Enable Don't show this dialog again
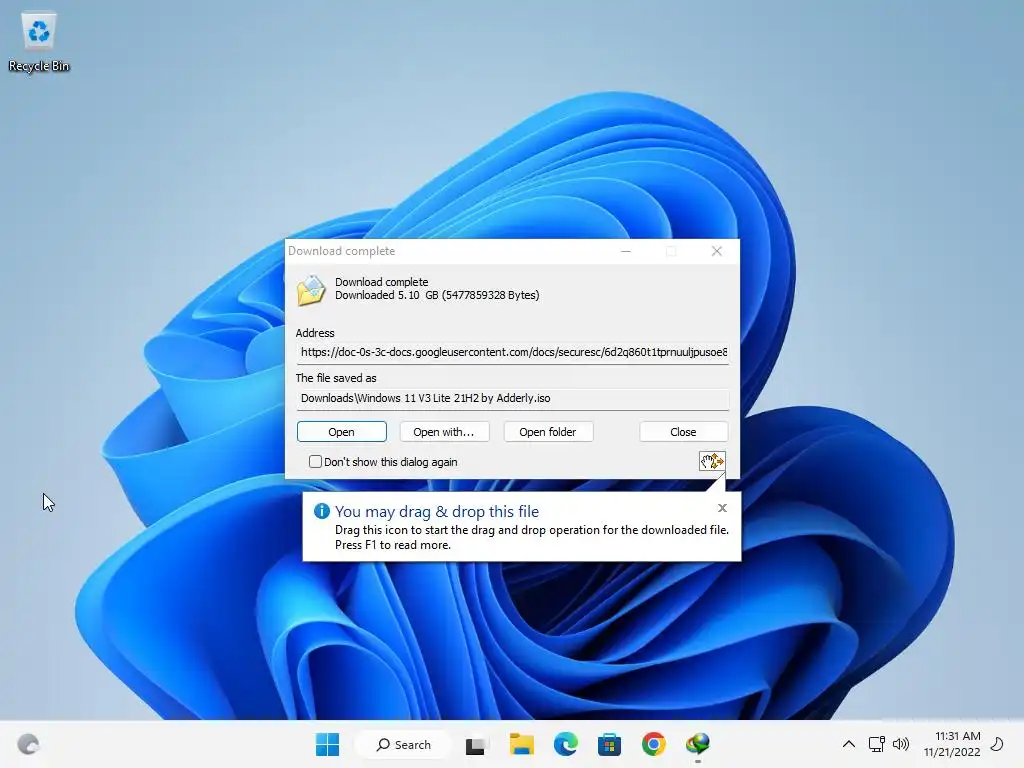This screenshot has width=1024, height=768. pos(315,462)
